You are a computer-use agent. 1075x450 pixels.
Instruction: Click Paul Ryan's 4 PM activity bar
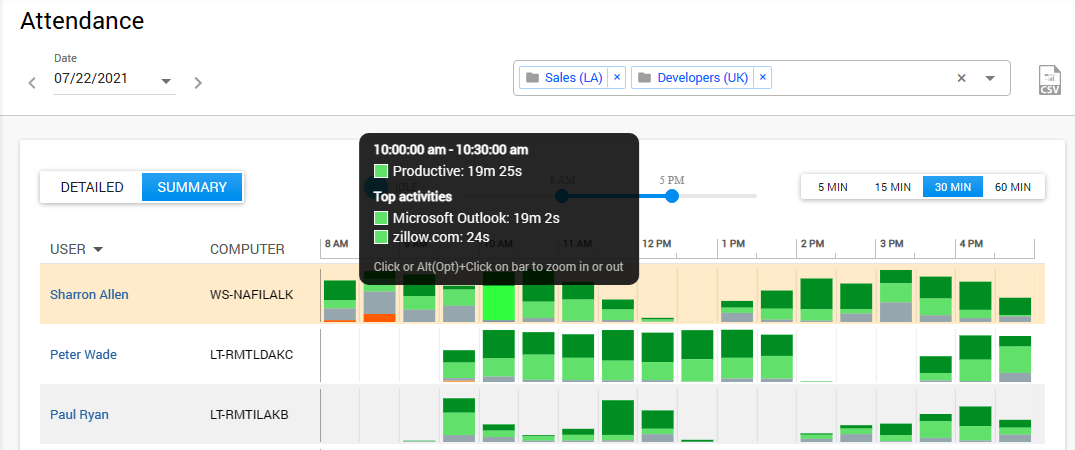click(975, 424)
